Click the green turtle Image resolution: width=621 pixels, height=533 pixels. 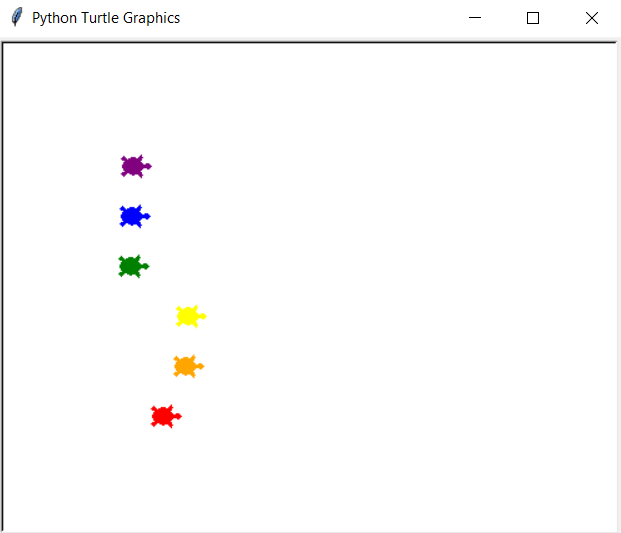[x=131, y=266]
